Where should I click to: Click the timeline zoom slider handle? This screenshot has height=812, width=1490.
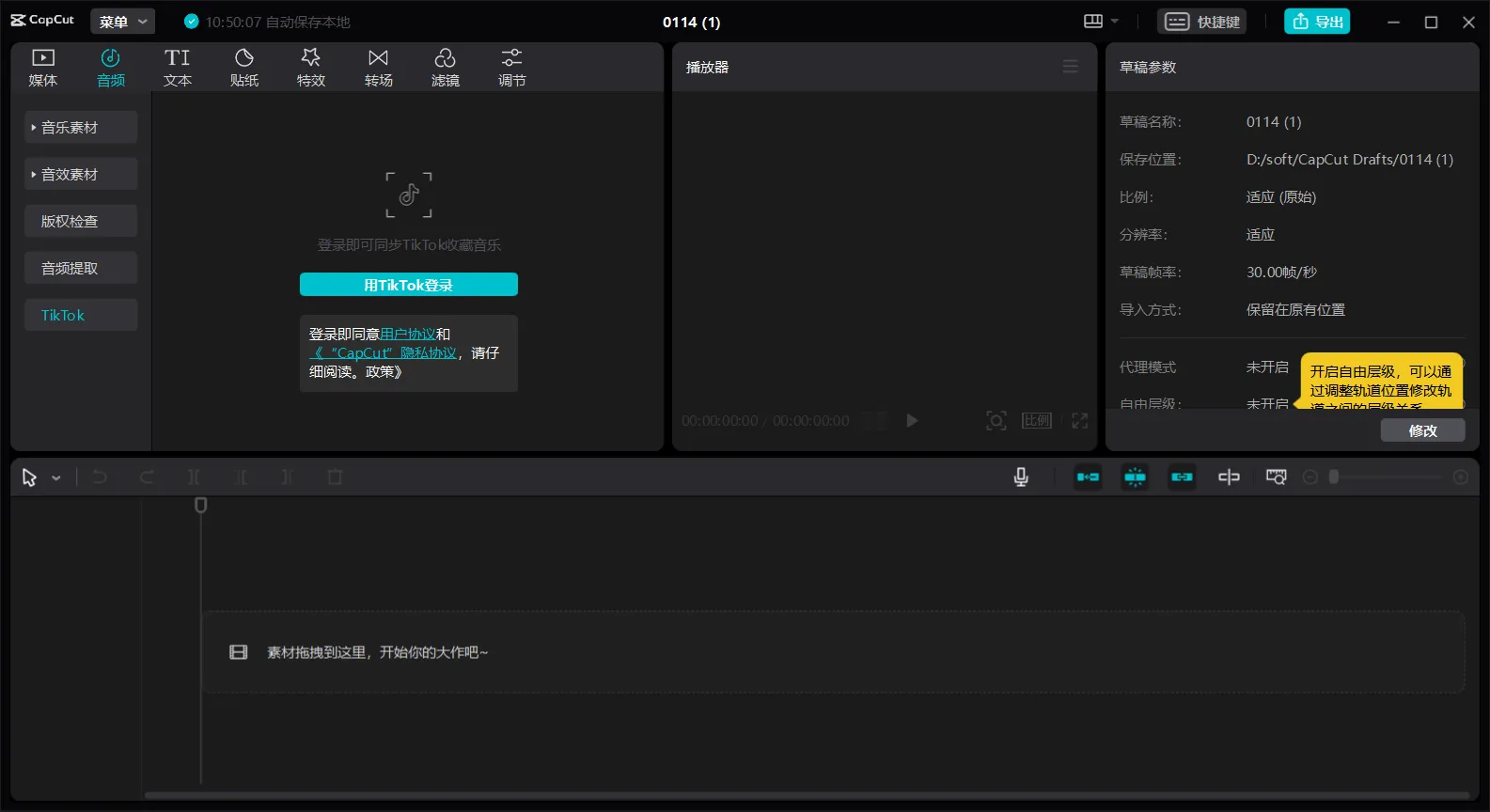(1333, 477)
